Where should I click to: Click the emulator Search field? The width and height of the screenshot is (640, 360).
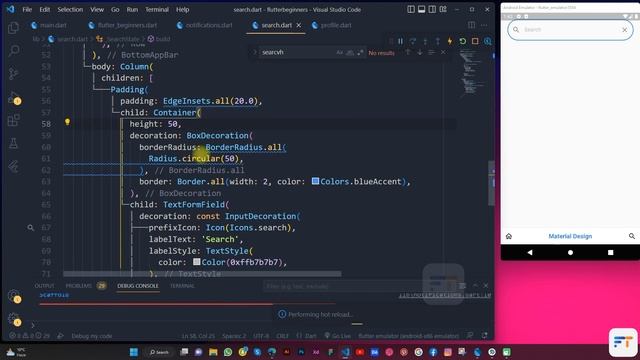click(x=570, y=29)
